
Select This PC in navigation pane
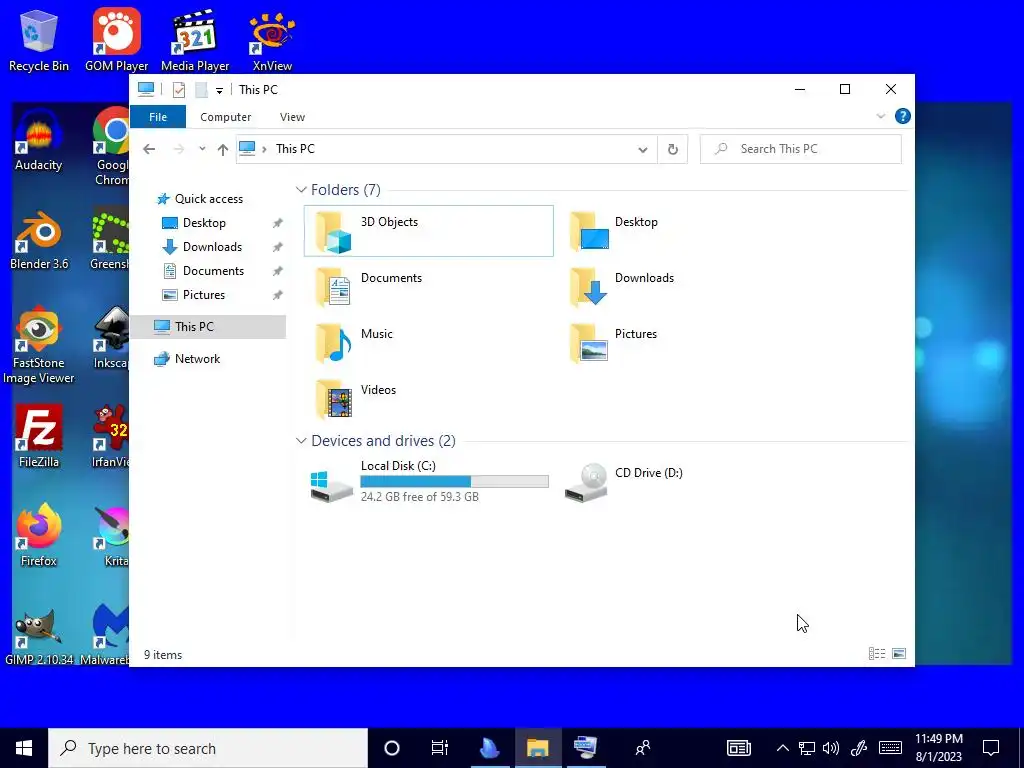pyautogui.click(x=208, y=327)
